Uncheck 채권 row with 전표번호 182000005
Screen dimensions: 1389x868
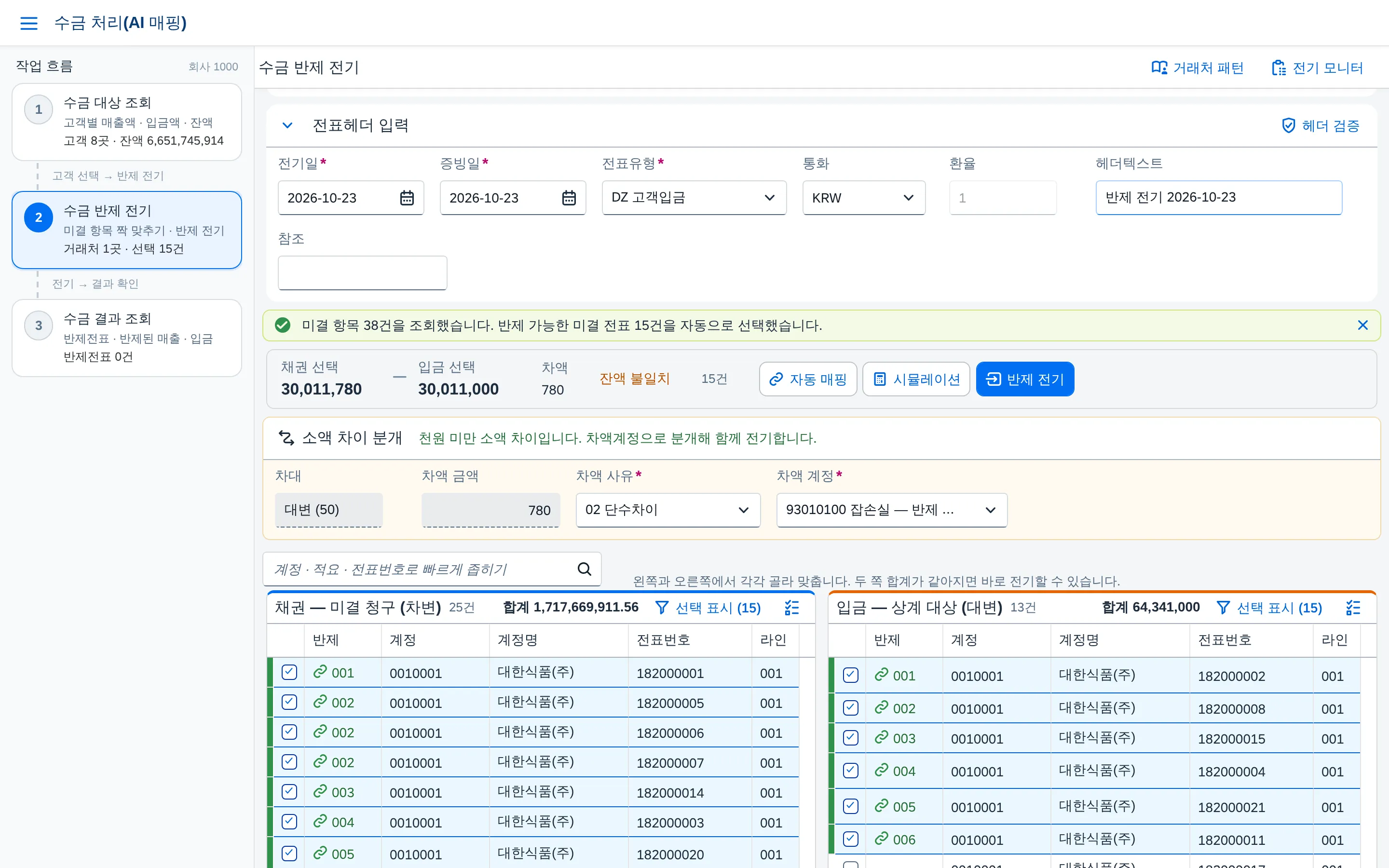[x=289, y=702]
